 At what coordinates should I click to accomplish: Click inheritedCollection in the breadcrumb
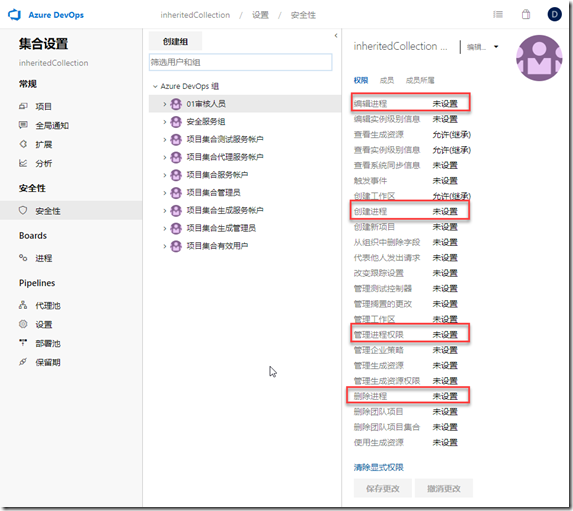pyautogui.click(x=195, y=15)
